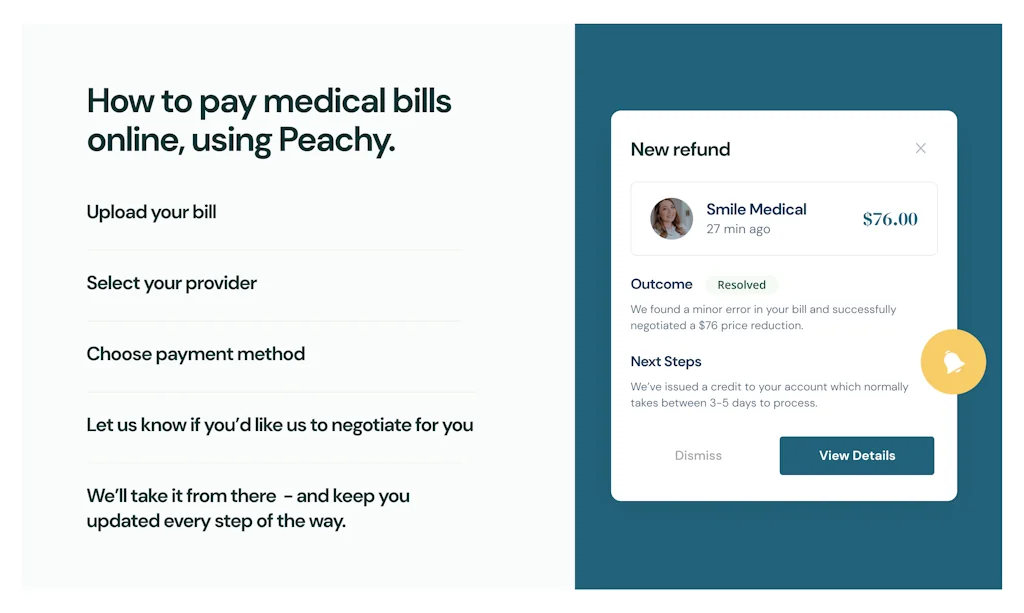Image resolution: width=1024 pixels, height=613 pixels.
Task: Click the yellow notification bell icon
Action: pyautogui.click(x=952, y=361)
